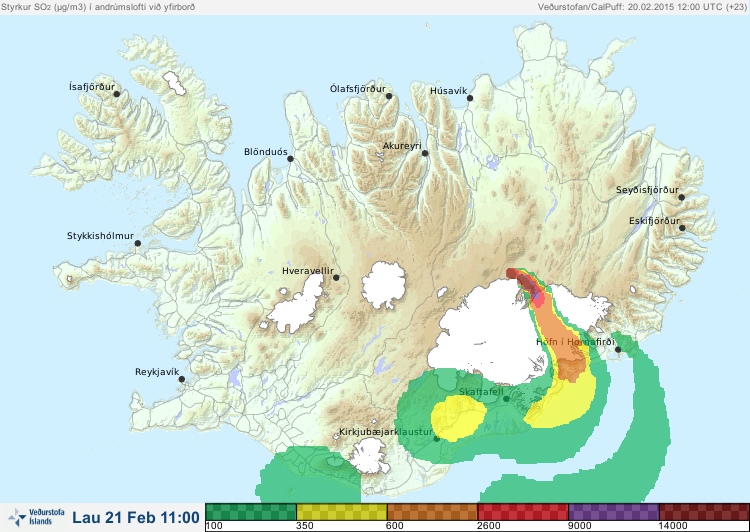Click the Reykjavík city marker dot
The width and height of the screenshot is (750, 532).
click(x=182, y=379)
